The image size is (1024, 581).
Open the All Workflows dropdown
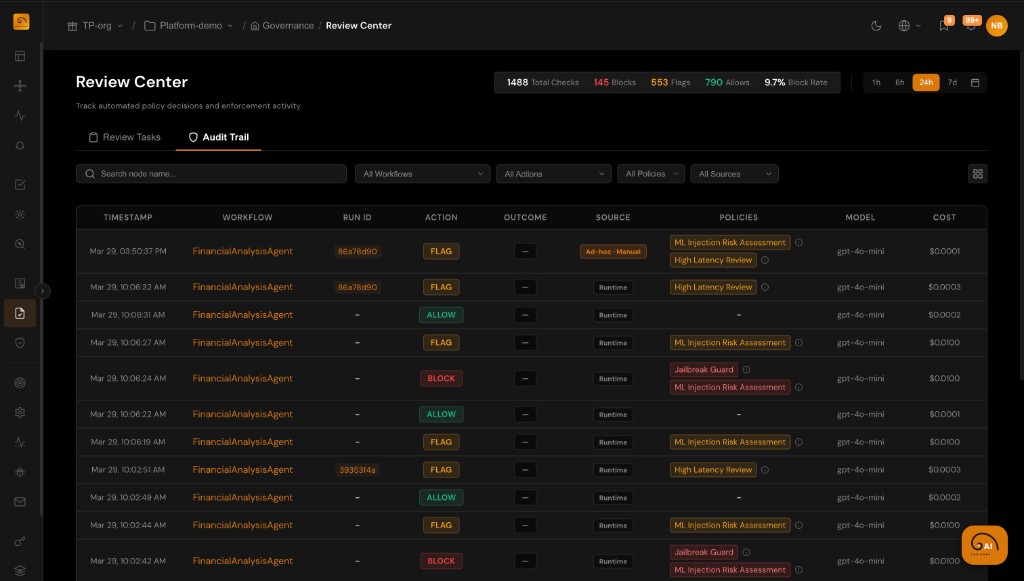coord(422,173)
